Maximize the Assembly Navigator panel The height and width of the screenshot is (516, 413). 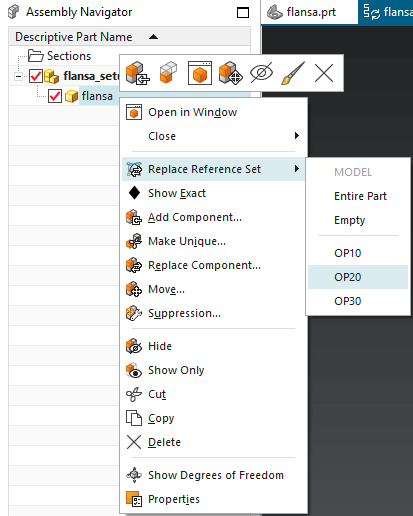tap(243, 13)
